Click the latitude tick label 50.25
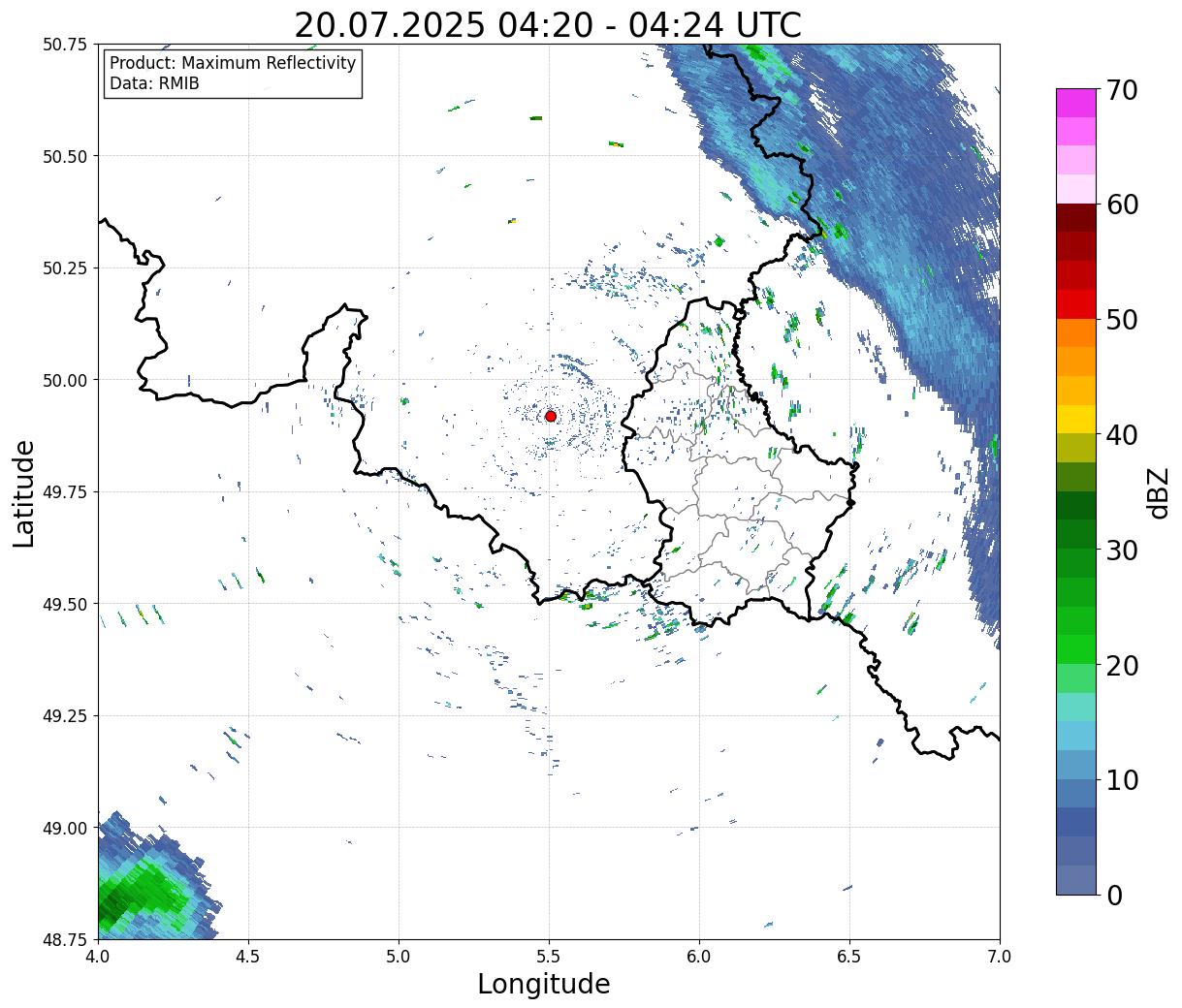Viewport: 1182px width, 1008px height. tap(64, 268)
